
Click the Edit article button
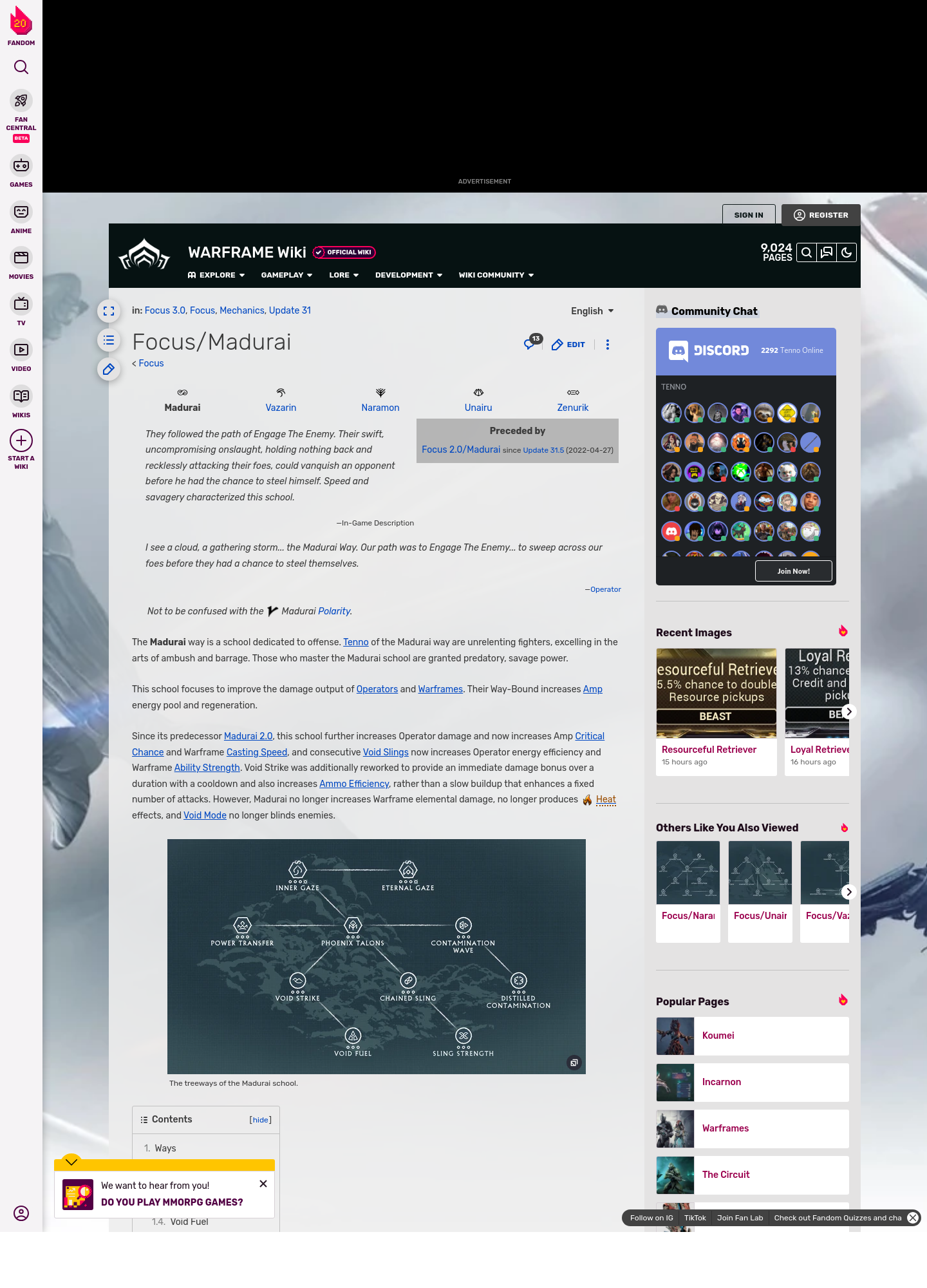click(x=568, y=345)
